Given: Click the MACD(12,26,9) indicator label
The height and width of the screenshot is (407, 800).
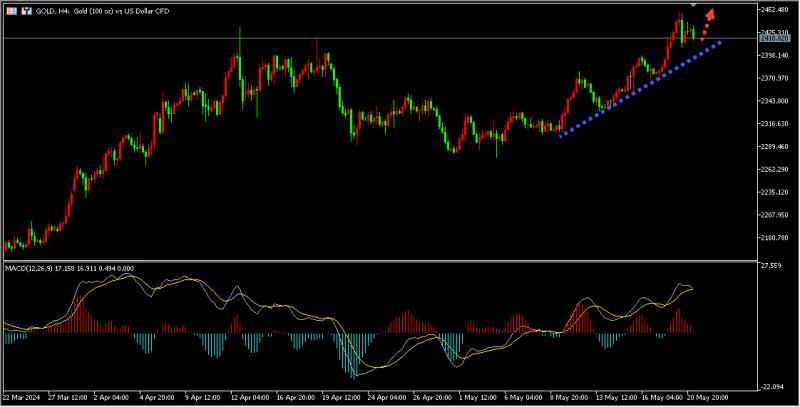Looking at the screenshot, I should pos(28,268).
